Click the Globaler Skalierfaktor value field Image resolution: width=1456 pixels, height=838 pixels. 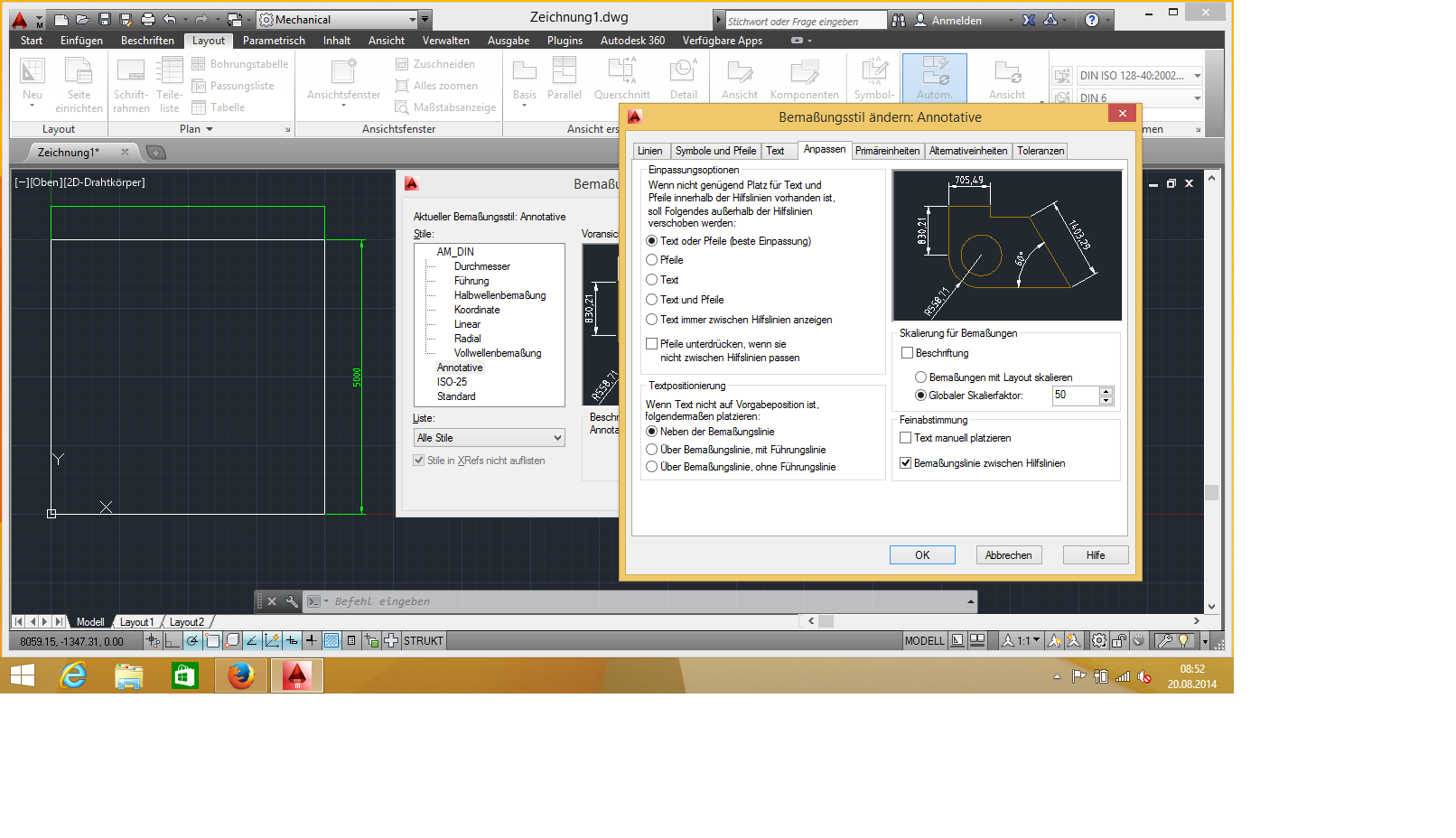coord(1075,396)
